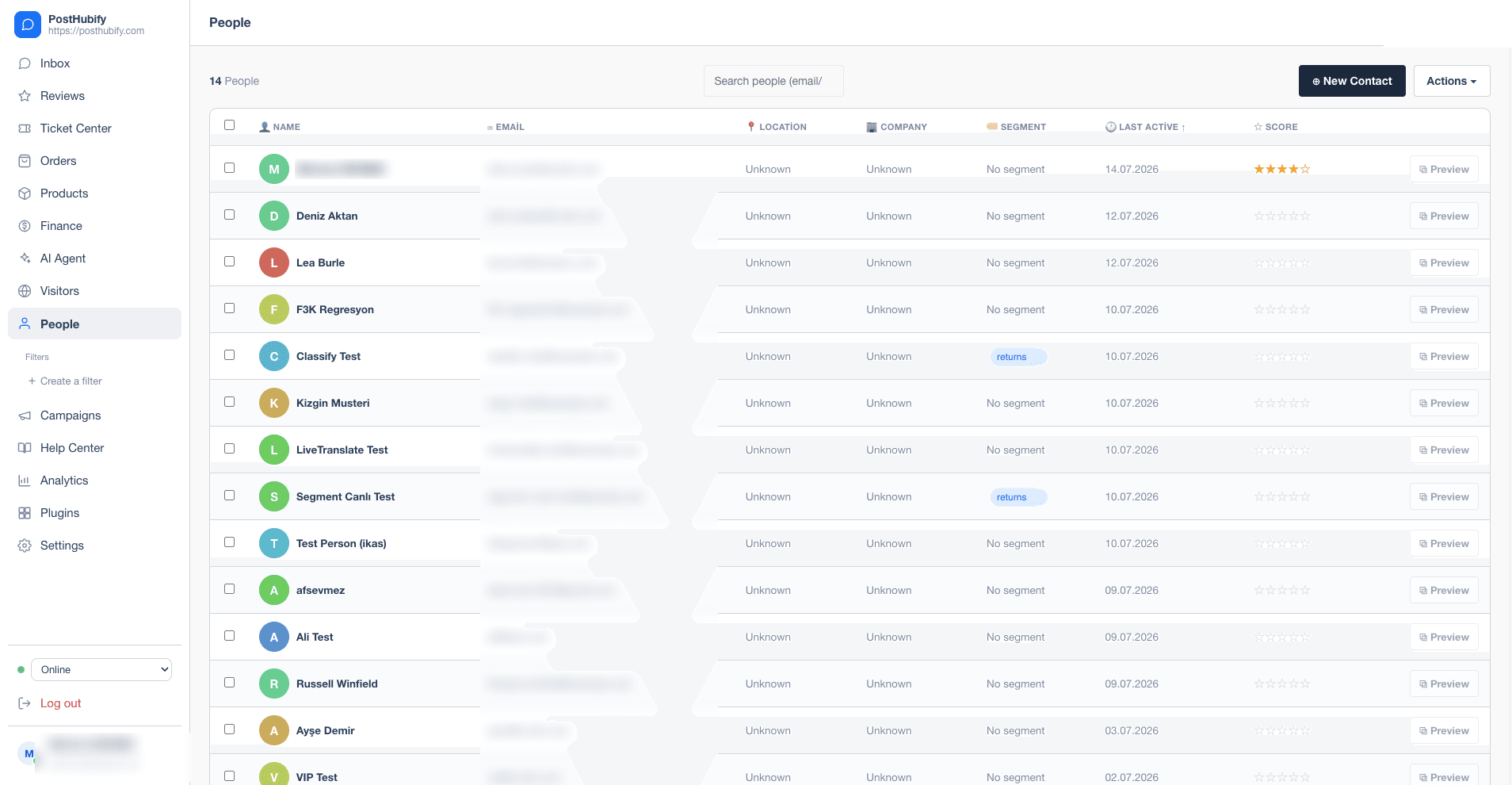The width and height of the screenshot is (1512, 785).
Task: Click the Orders clipboard icon
Action: click(25, 161)
